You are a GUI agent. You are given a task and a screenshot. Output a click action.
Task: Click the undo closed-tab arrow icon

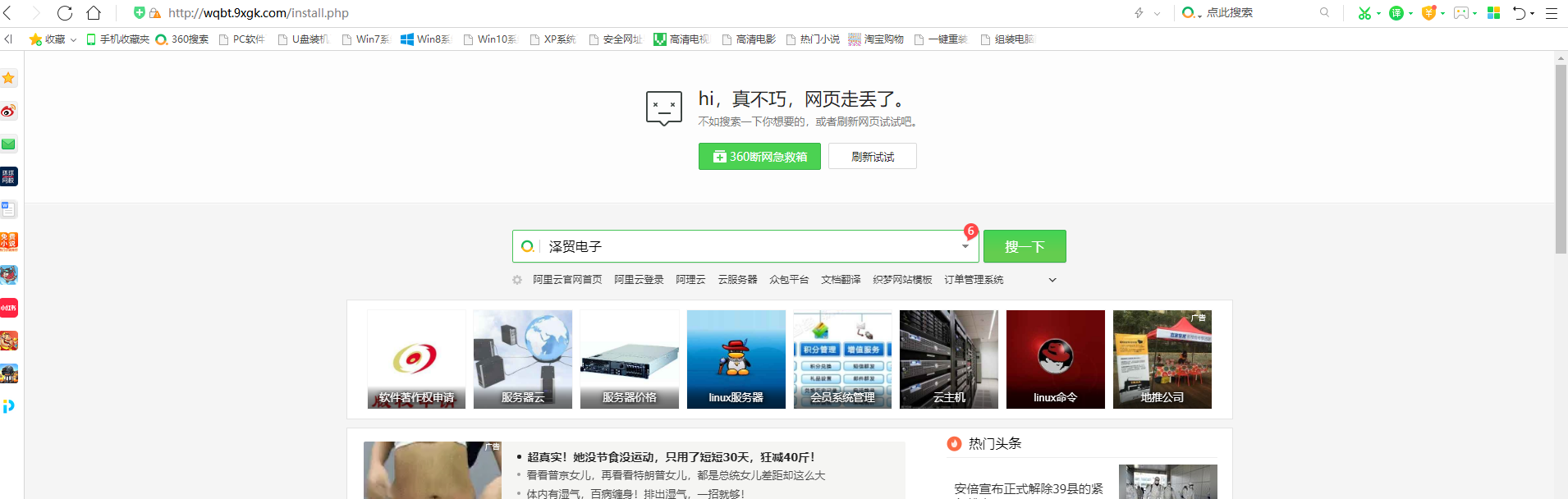(x=1520, y=13)
